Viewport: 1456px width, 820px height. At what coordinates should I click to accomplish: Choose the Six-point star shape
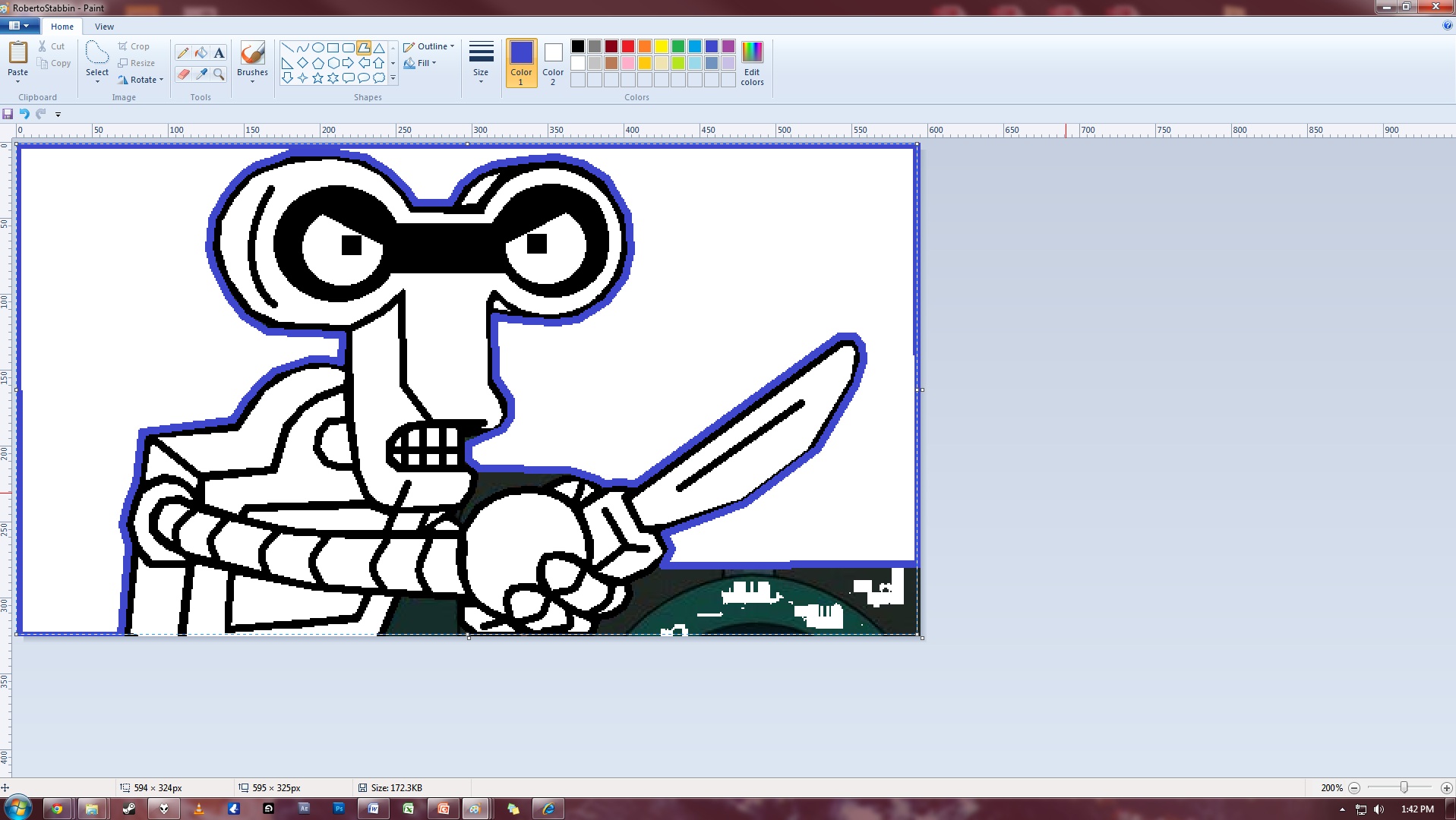[333, 77]
